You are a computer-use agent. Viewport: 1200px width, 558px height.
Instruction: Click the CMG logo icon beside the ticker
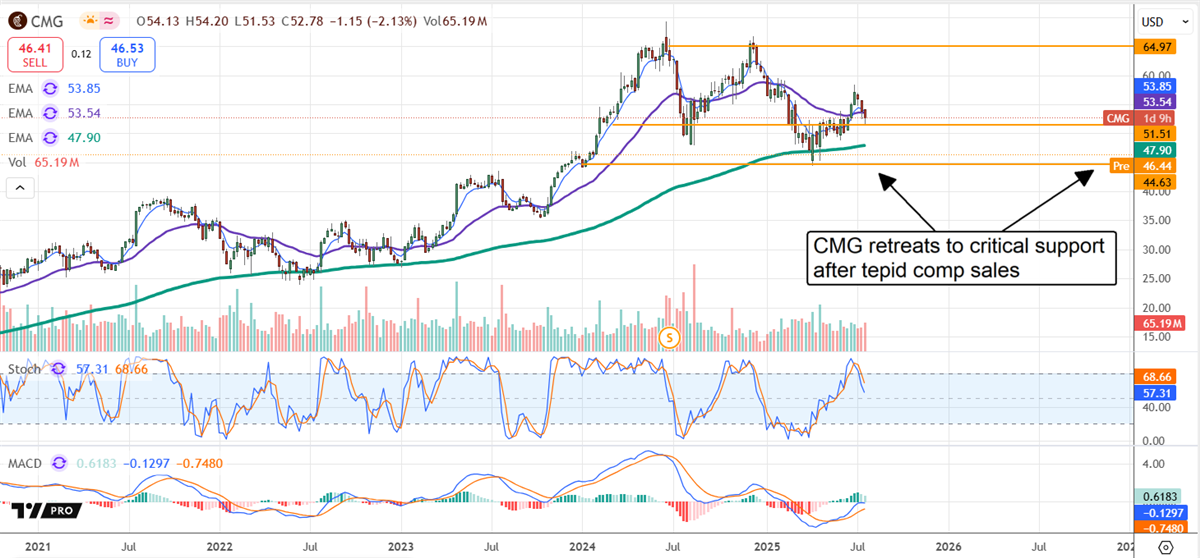(19, 22)
